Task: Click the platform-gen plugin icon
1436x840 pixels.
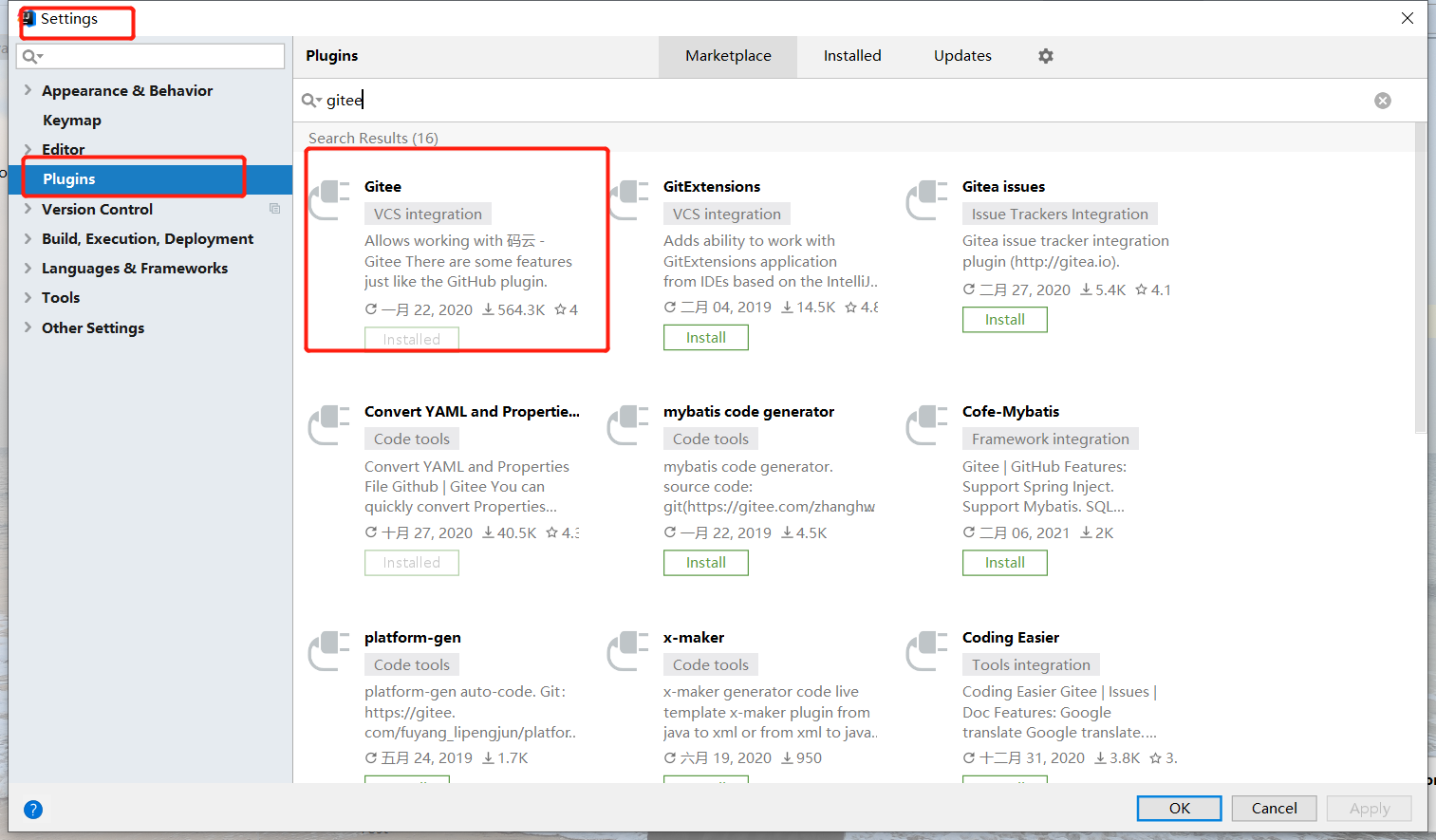Action: 330,650
